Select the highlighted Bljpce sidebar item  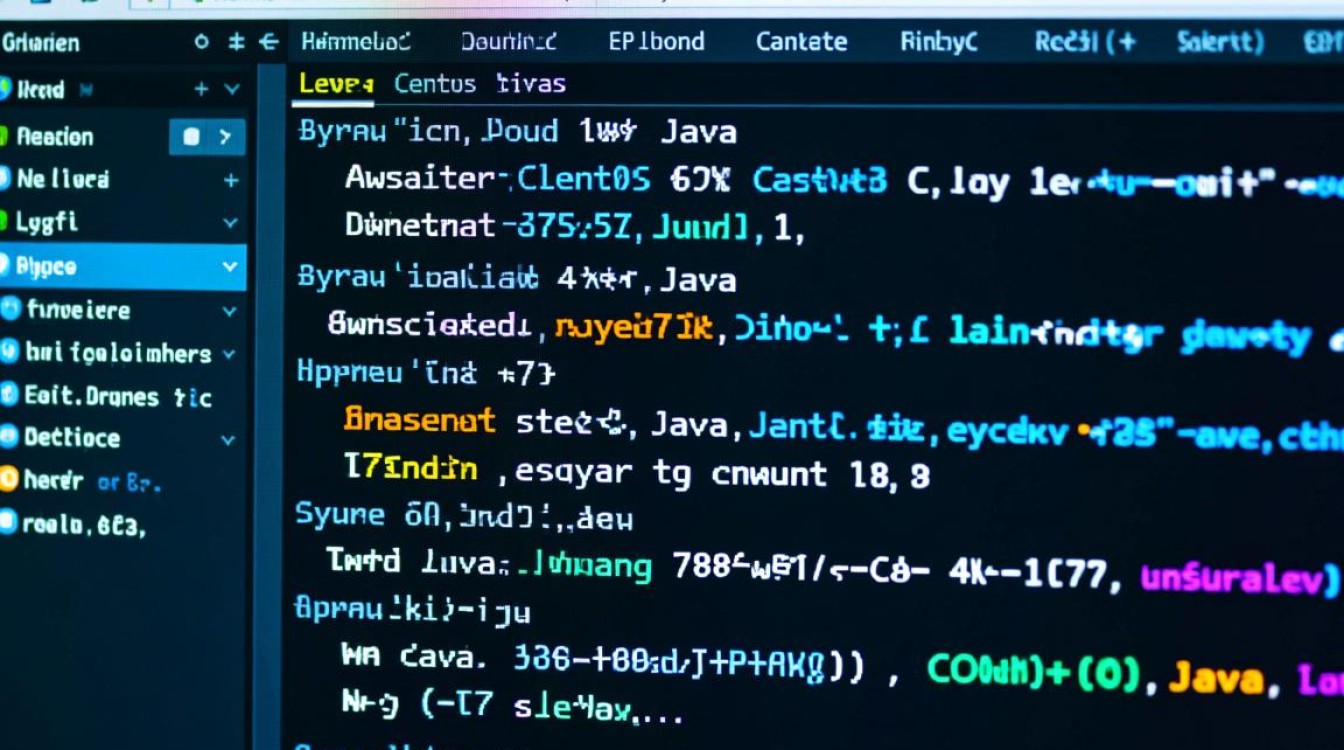click(x=123, y=267)
